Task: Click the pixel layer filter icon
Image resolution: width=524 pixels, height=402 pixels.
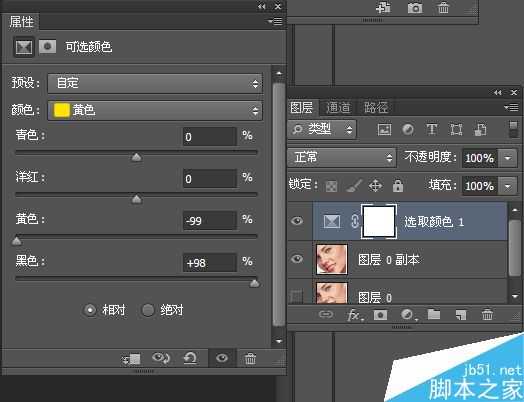Action: pos(384,129)
